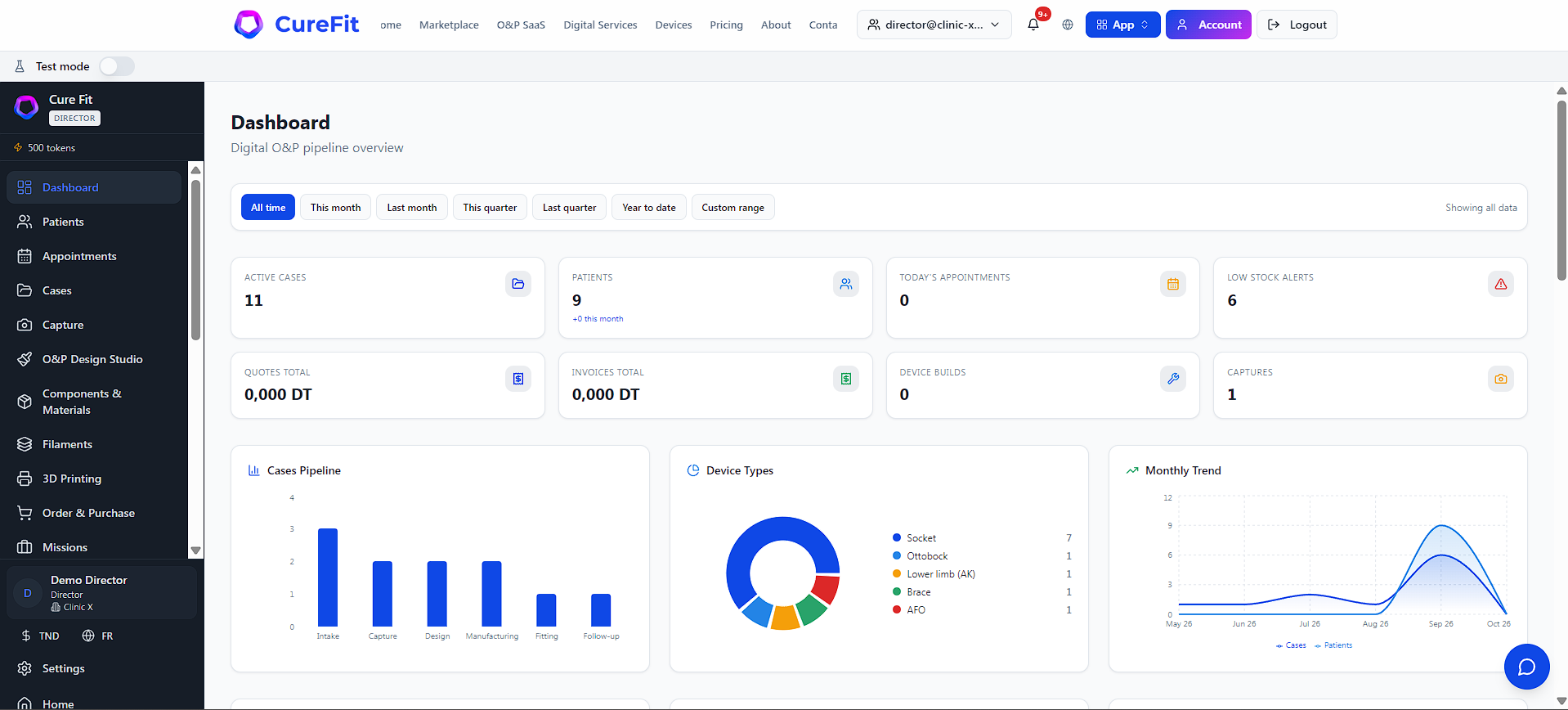Click the Intake bar in Cases Pipeline
Image resolution: width=1568 pixels, height=710 pixels.
(x=328, y=577)
